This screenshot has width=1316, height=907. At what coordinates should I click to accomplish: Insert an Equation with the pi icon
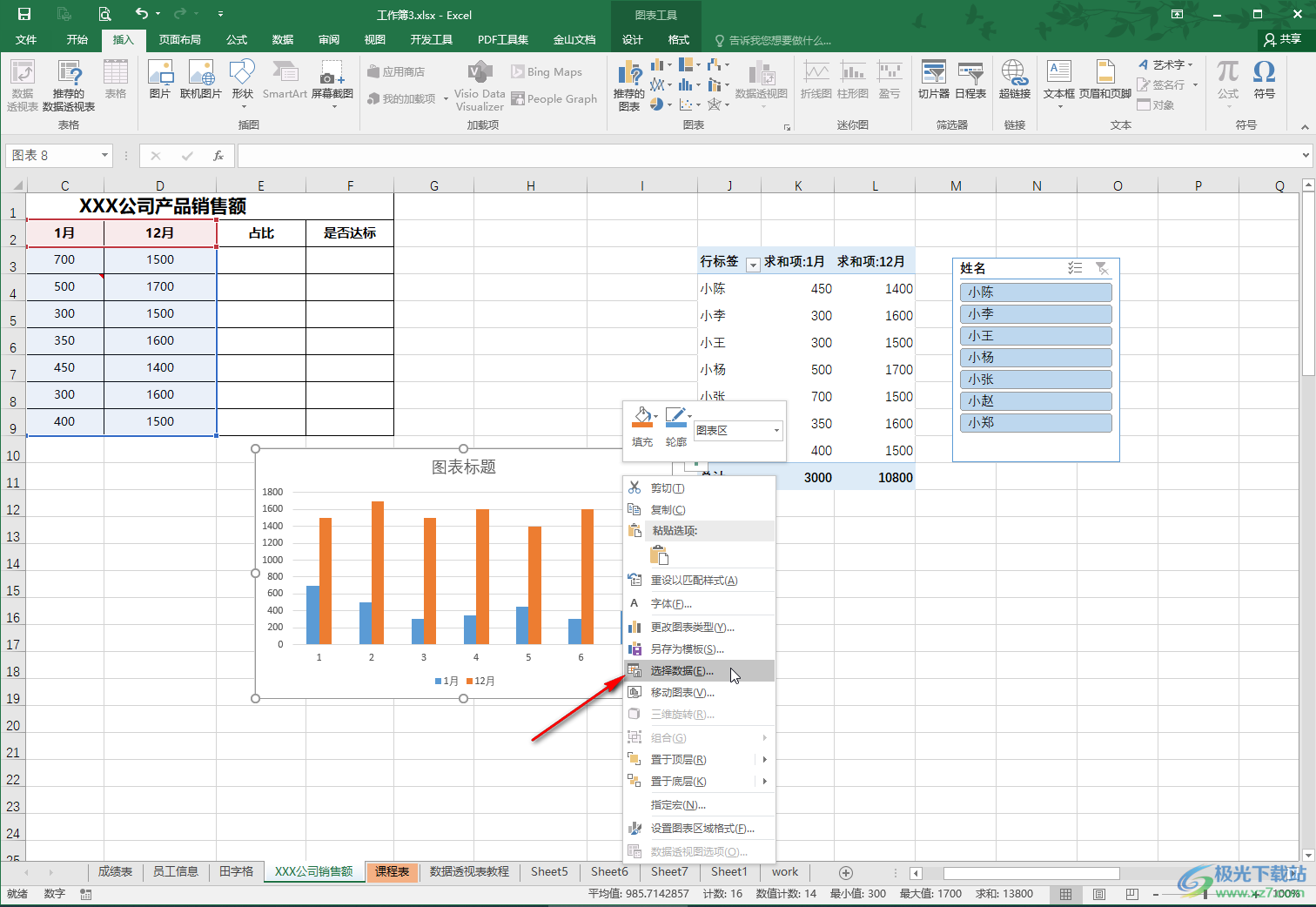coord(1228,84)
